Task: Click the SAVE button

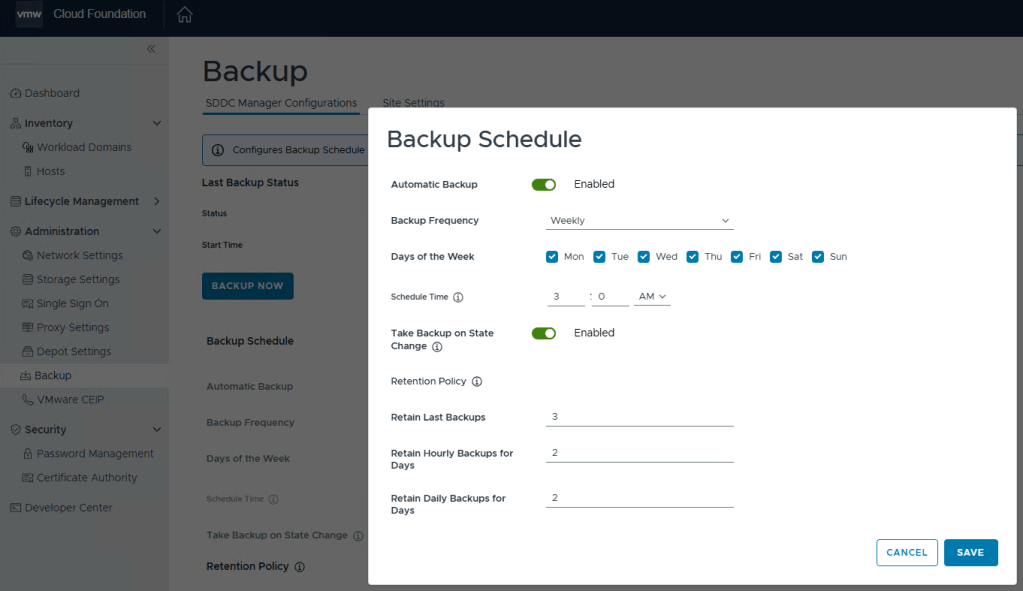Action: click(x=970, y=553)
